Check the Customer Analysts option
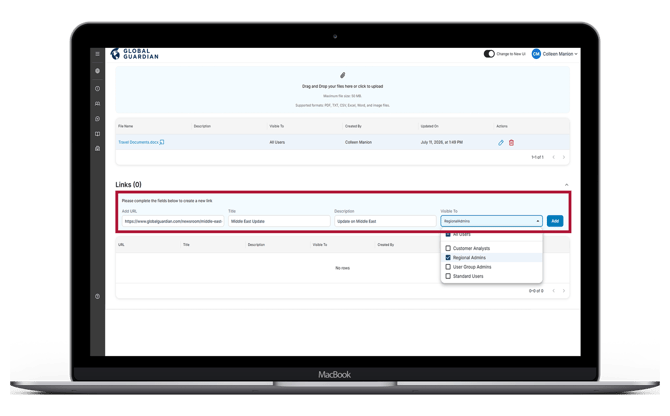The width and height of the screenshot is (670, 416). coord(448,248)
